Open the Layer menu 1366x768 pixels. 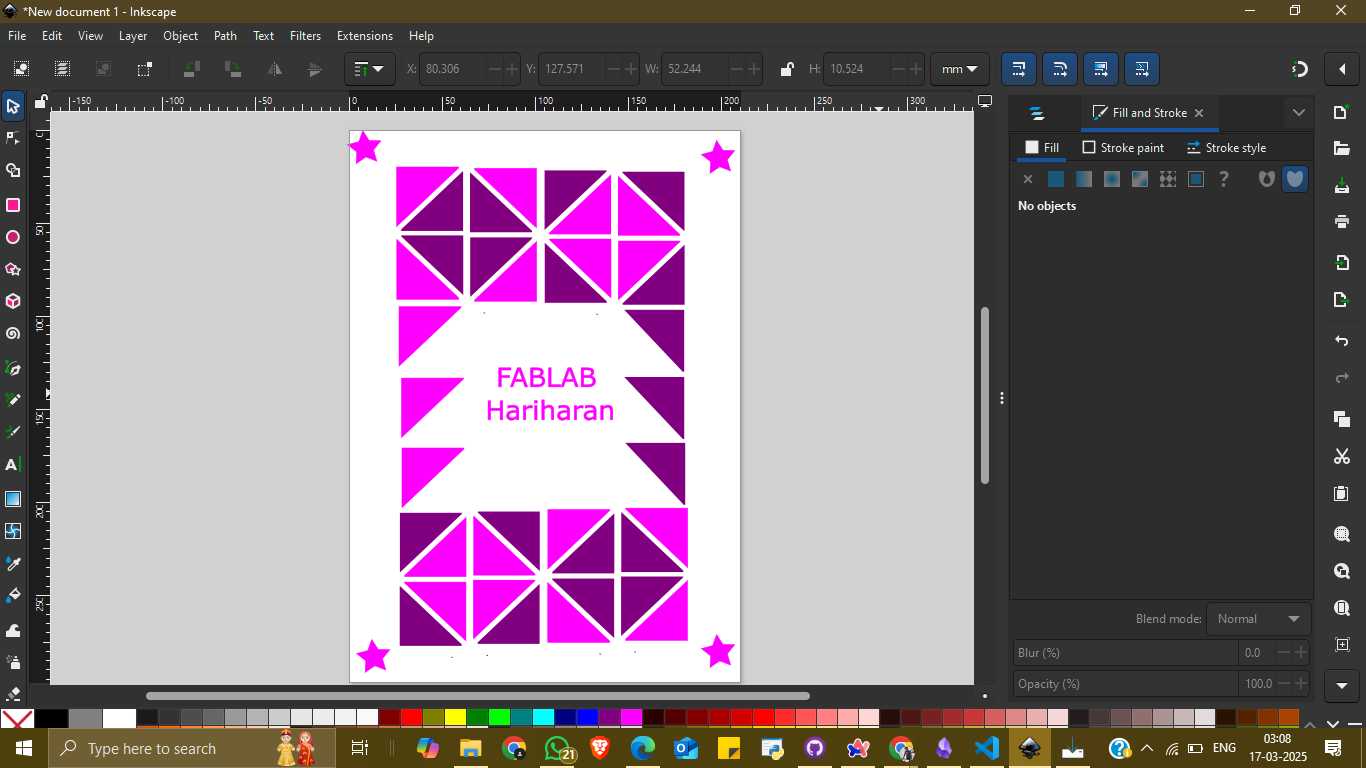[x=133, y=36]
